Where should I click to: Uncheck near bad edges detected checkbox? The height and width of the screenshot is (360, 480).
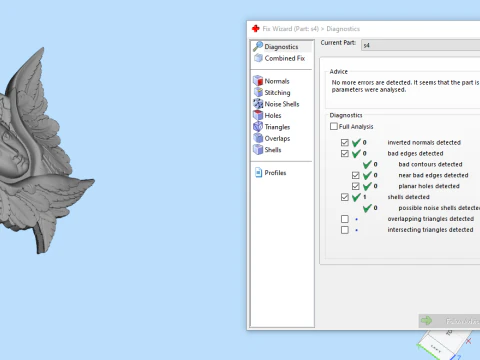pos(356,175)
